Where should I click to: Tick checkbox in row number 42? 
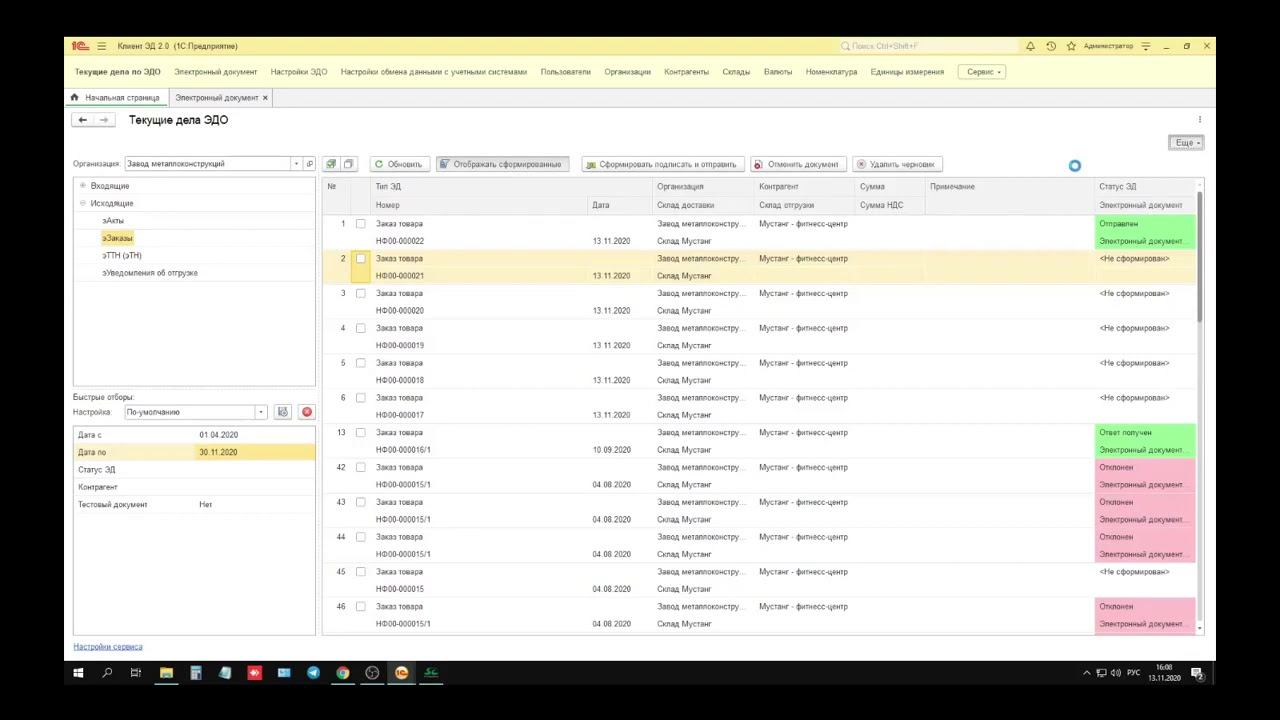[x=361, y=468]
